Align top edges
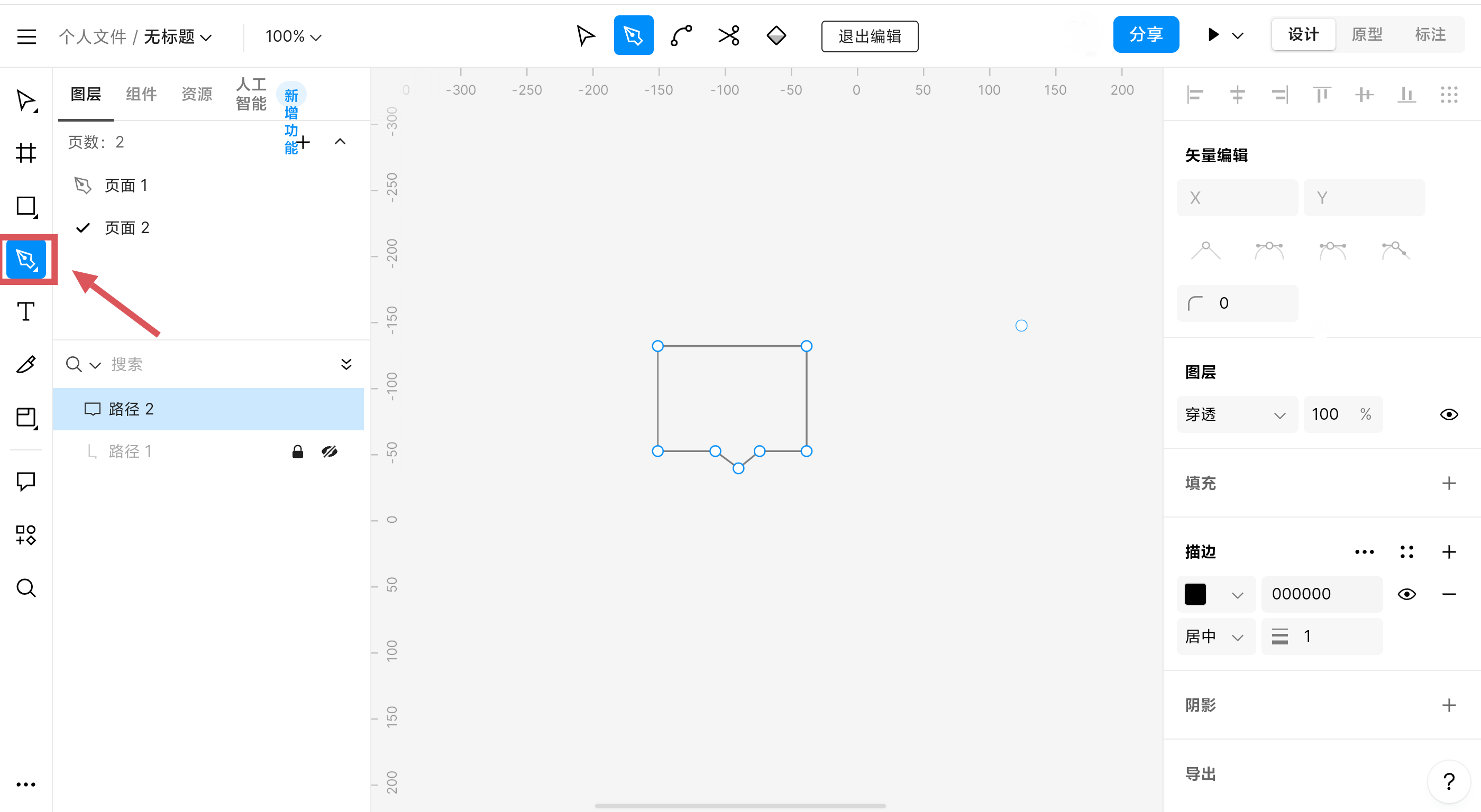Viewport: 1481px width, 812px height. (x=1322, y=94)
